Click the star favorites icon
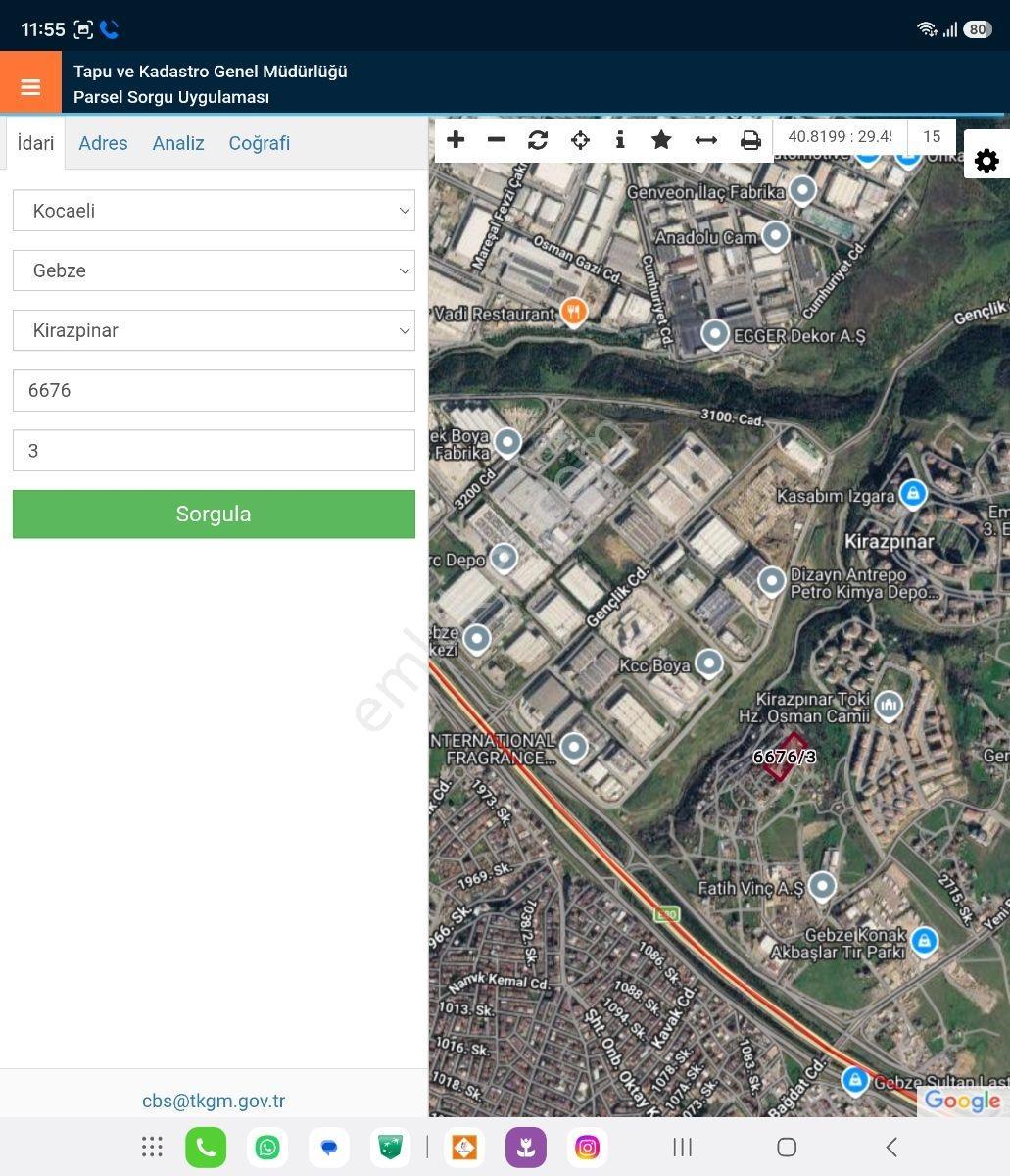1010x1176 pixels. pos(661,140)
